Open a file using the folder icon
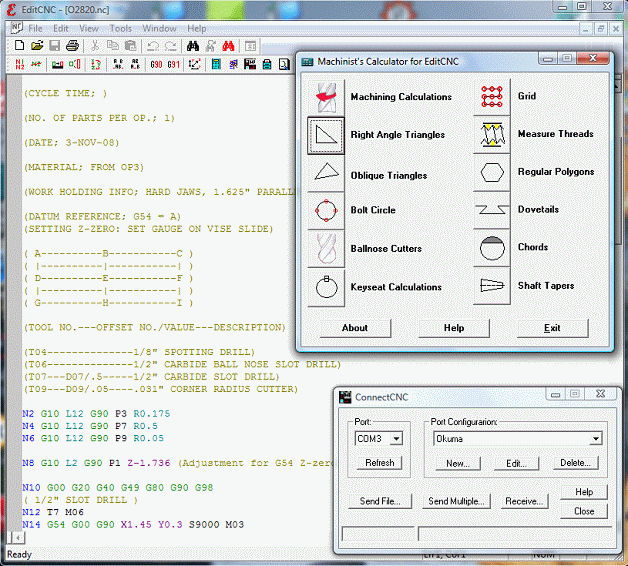 (37, 46)
